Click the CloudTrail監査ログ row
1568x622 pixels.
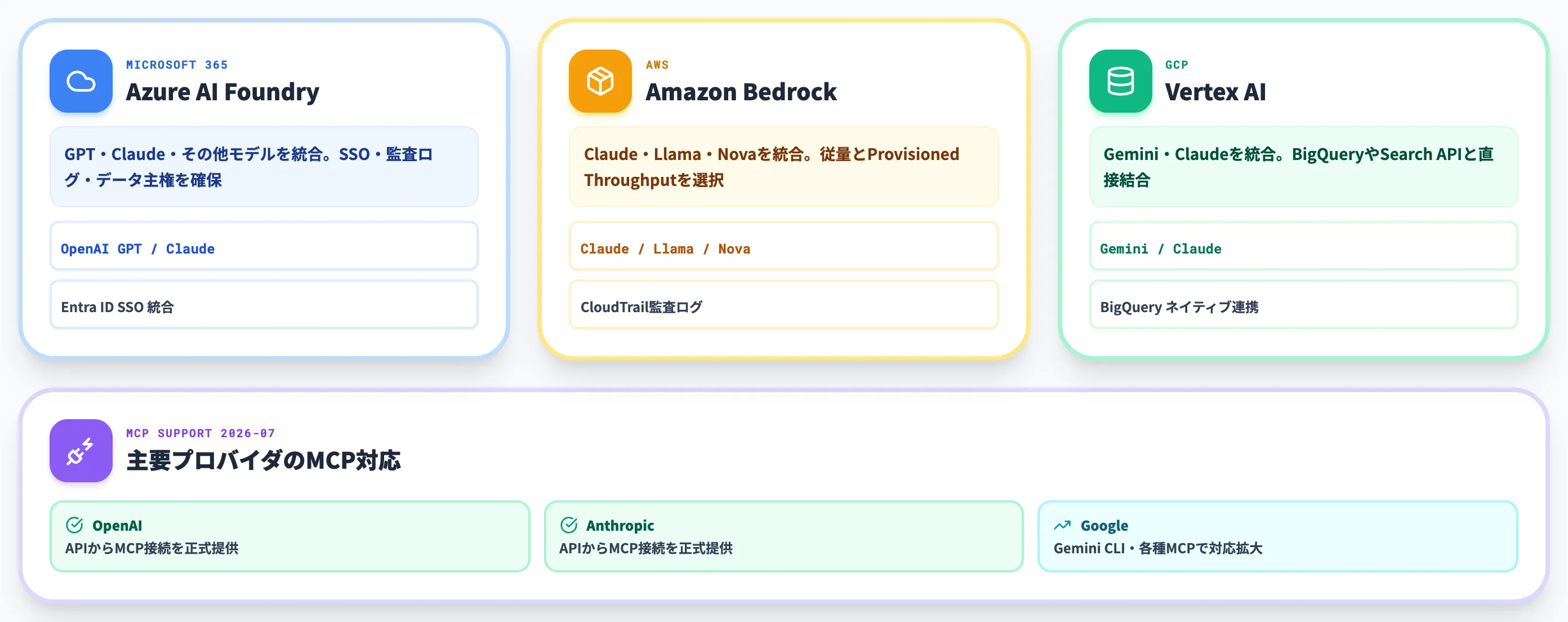[783, 304]
